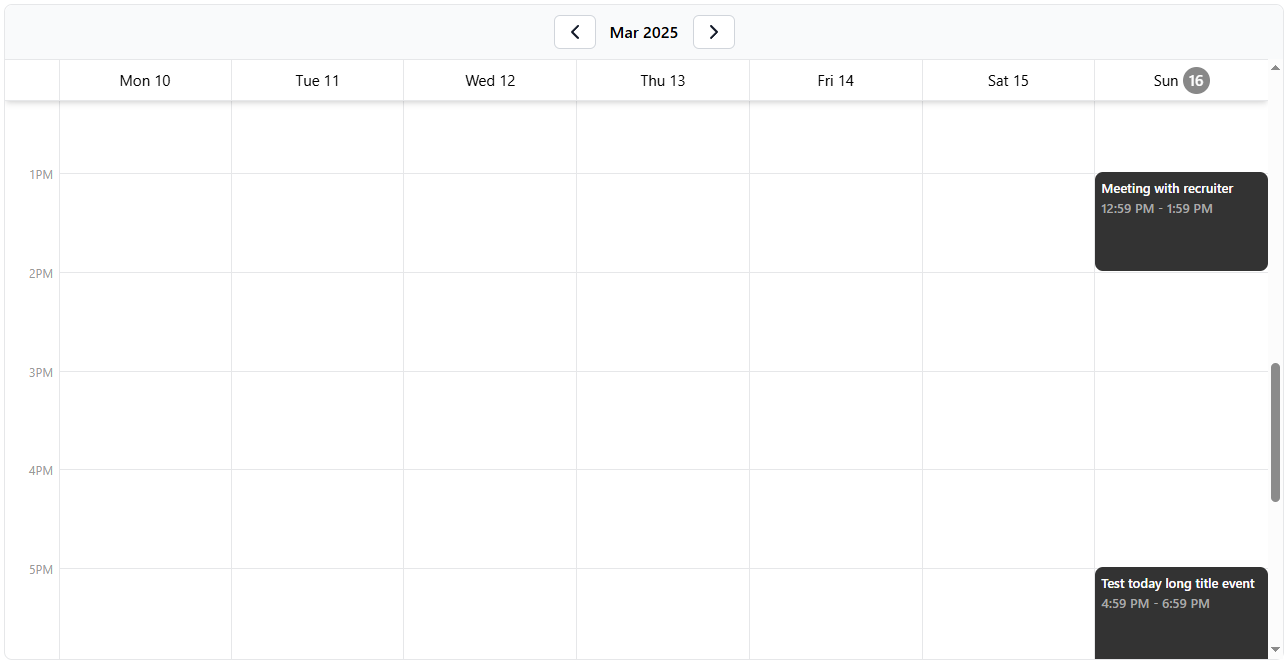Select the circled date badge for Sunday 16

coord(1196,80)
